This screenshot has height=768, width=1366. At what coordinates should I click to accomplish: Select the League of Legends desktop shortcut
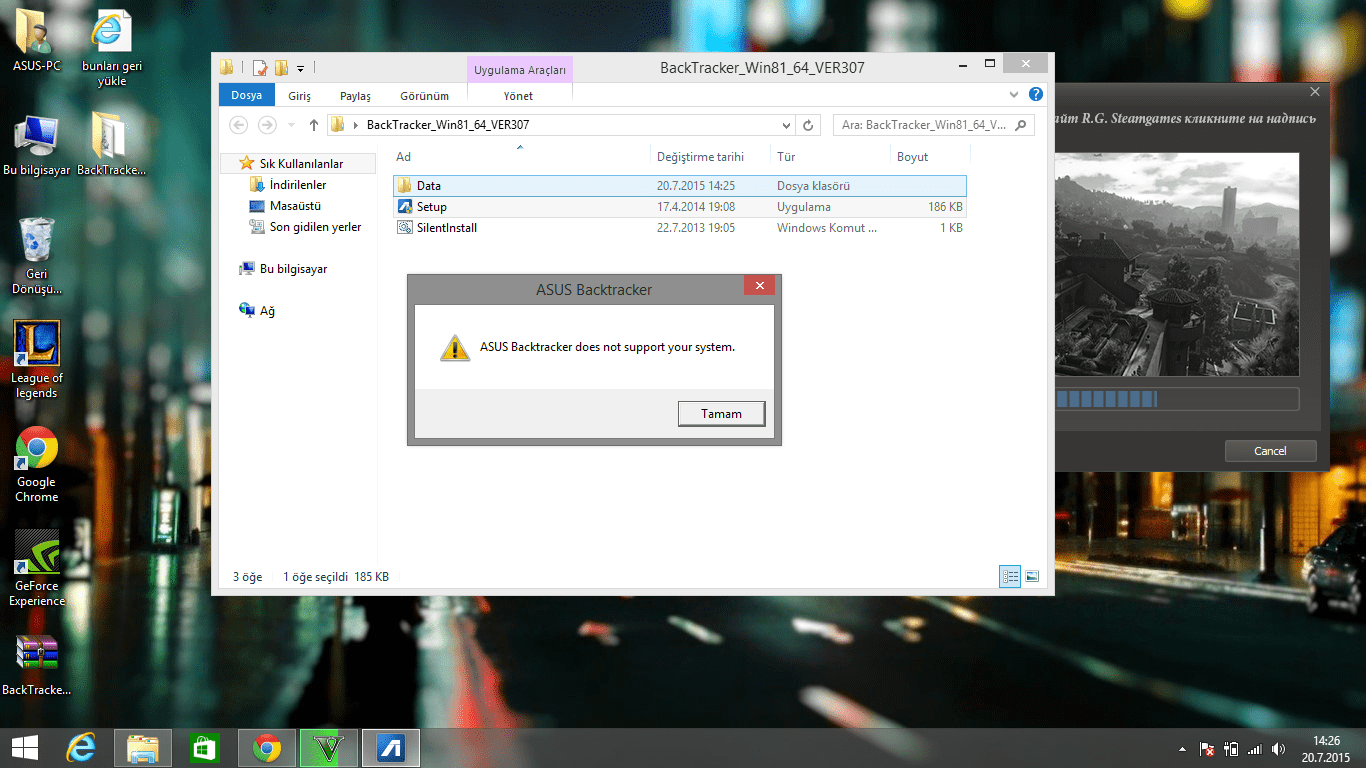37,360
